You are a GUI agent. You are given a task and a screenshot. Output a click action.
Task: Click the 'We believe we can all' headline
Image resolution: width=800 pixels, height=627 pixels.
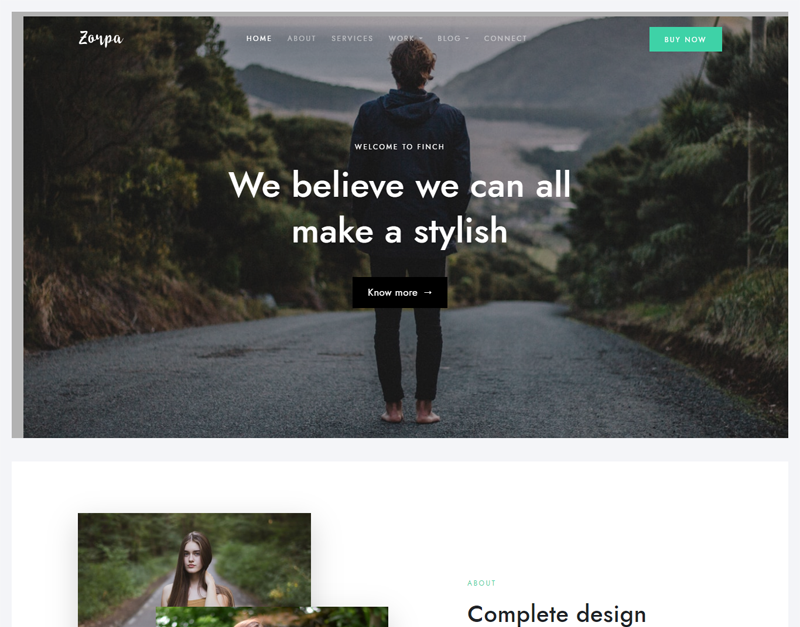pos(399,185)
